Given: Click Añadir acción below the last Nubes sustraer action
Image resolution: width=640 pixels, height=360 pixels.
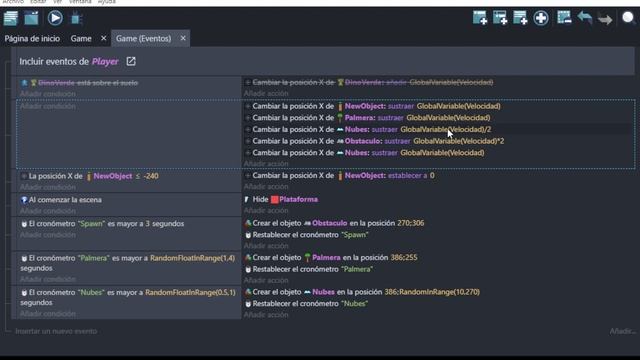Looking at the screenshot, I should 266,164.
